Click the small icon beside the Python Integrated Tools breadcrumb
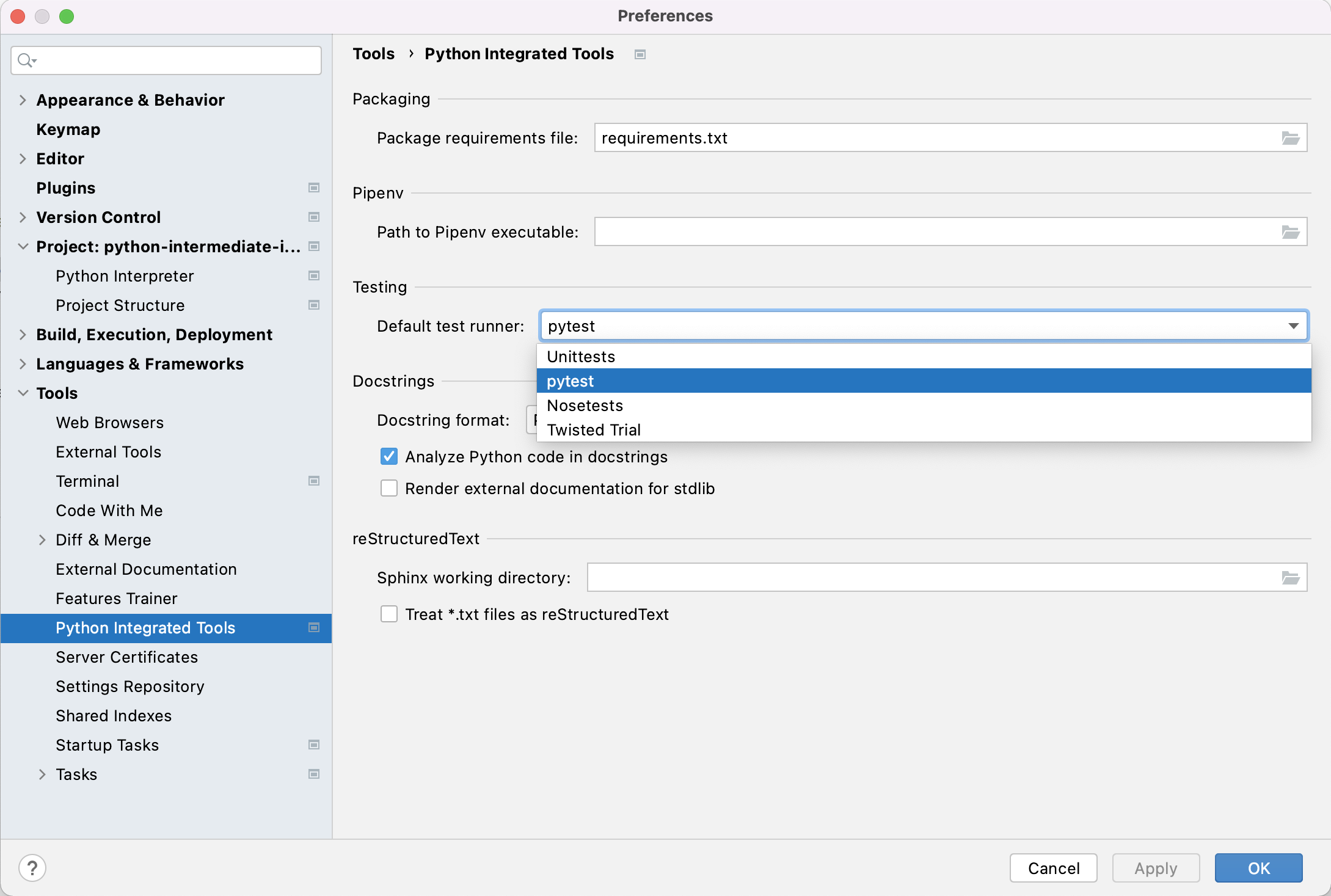This screenshot has height=896, width=1331. [640, 54]
